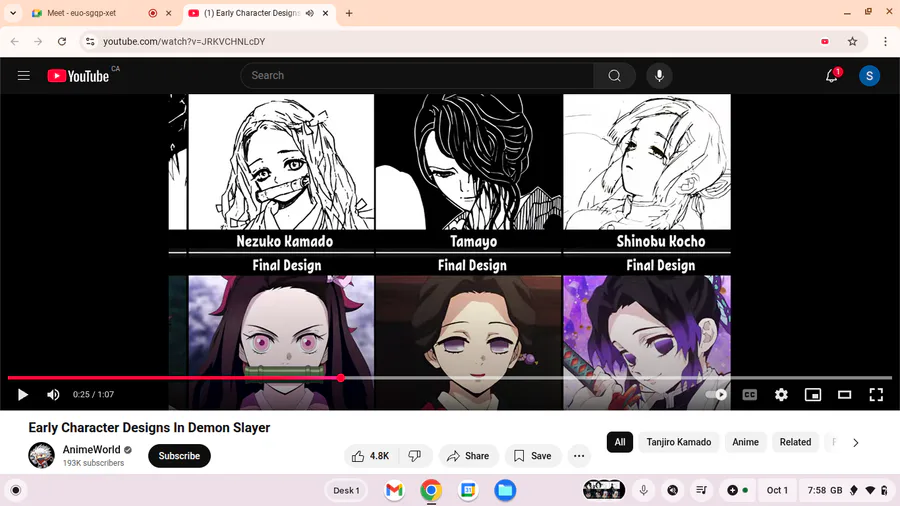This screenshot has height=506, width=900.
Task: Close the Meet tab
Action: point(168,13)
